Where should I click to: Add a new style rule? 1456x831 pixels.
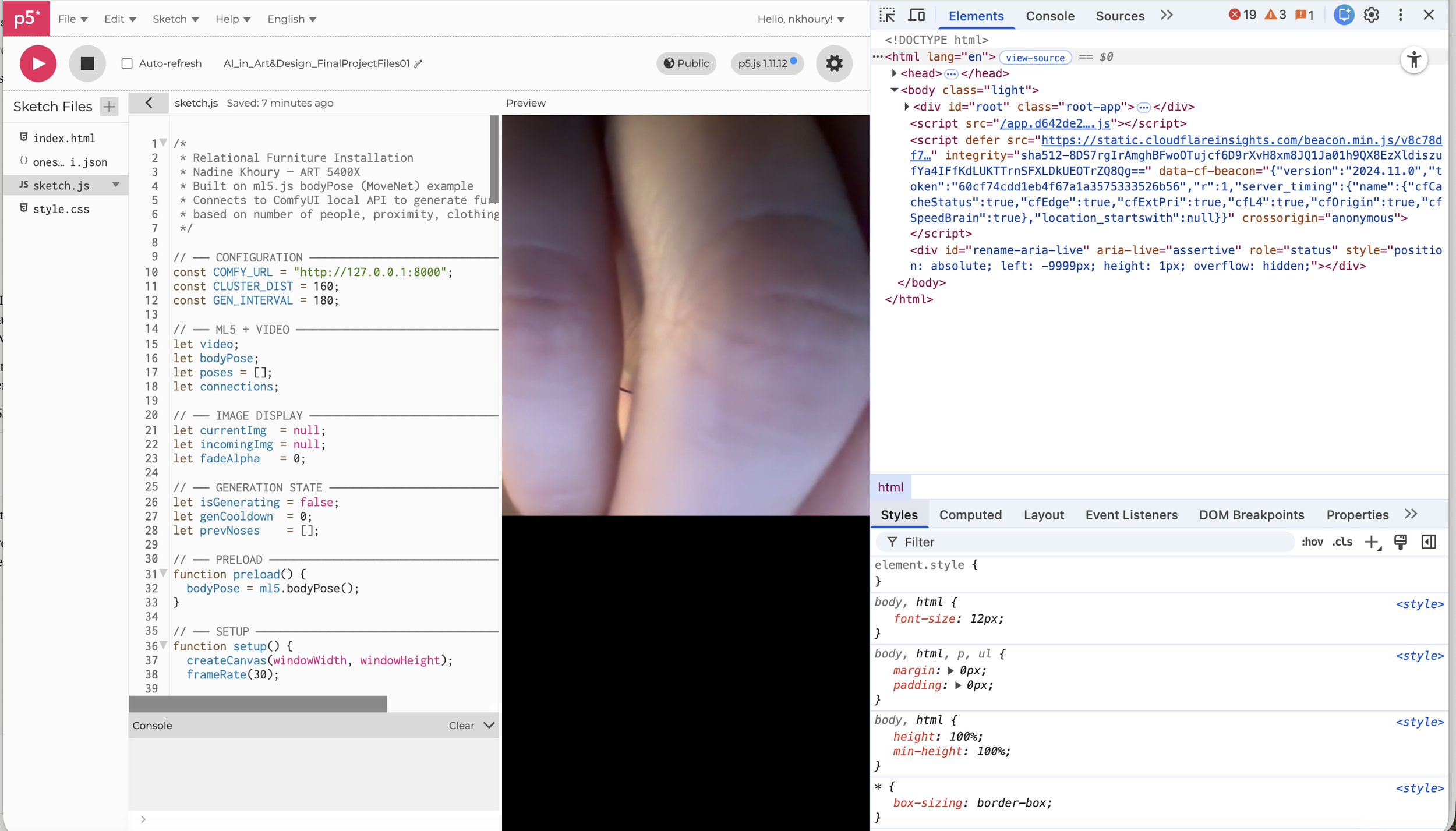coord(1372,542)
